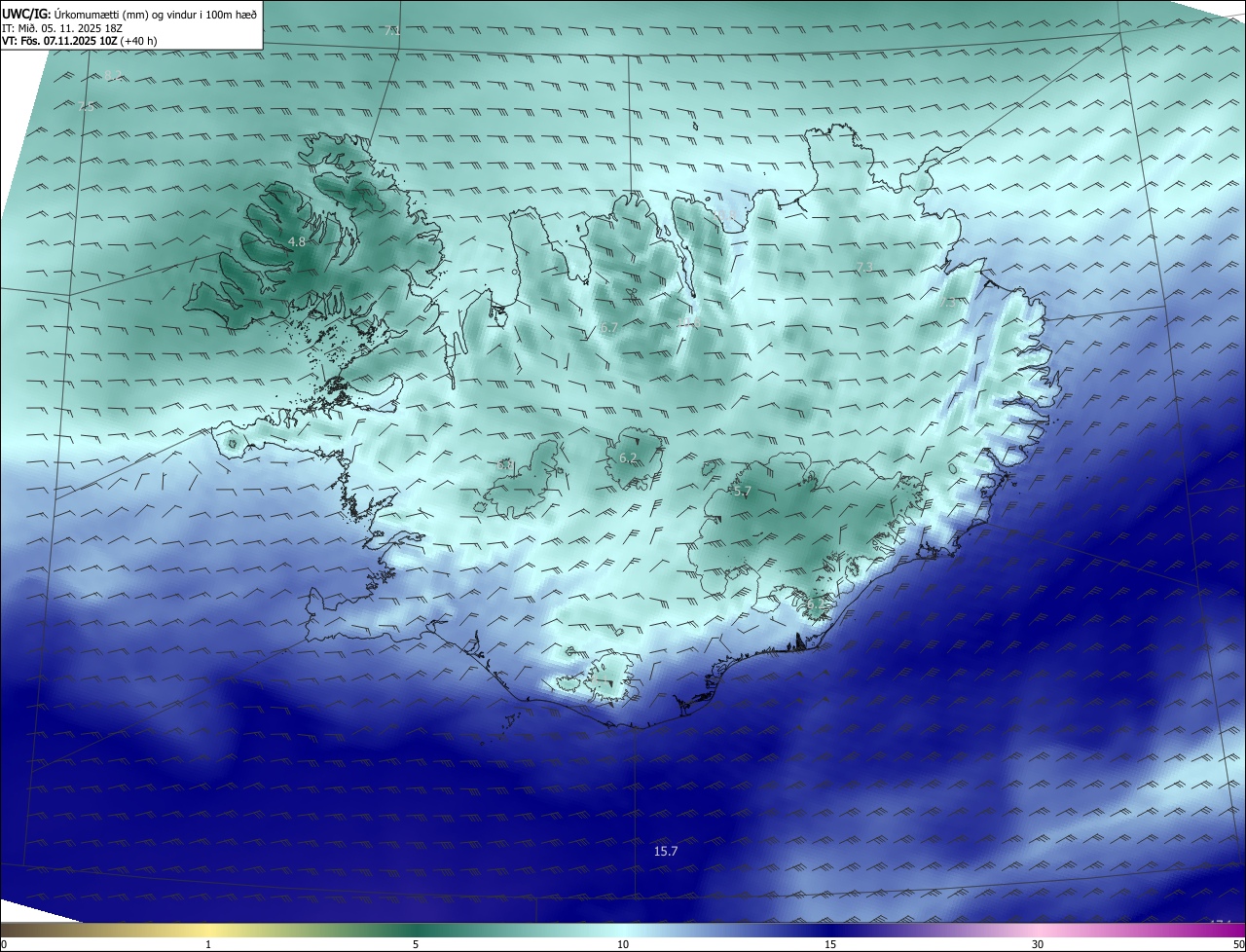The image size is (1246, 952).
Task: Click the '15' tick label on the colour scale
Action: pos(830,944)
